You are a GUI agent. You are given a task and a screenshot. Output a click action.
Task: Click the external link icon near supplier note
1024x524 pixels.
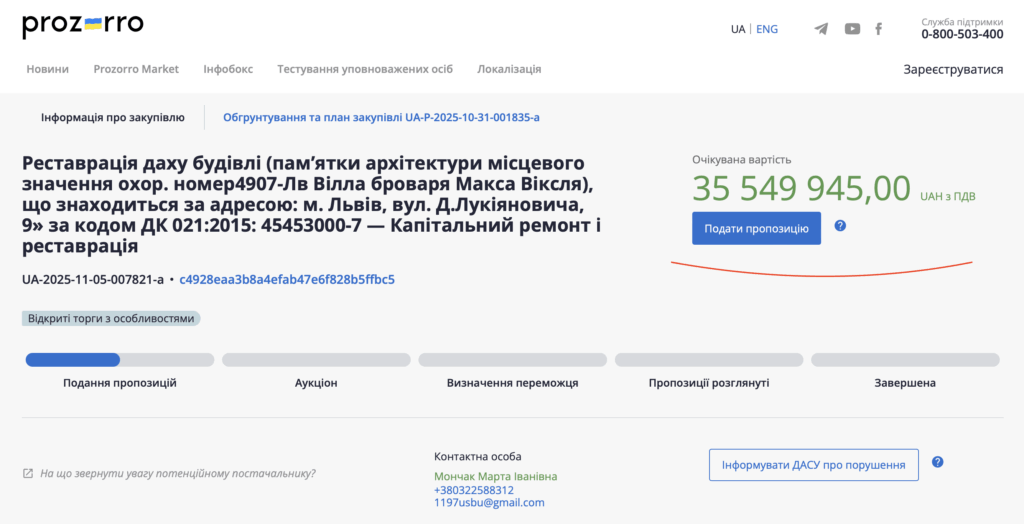pyautogui.click(x=28, y=474)
